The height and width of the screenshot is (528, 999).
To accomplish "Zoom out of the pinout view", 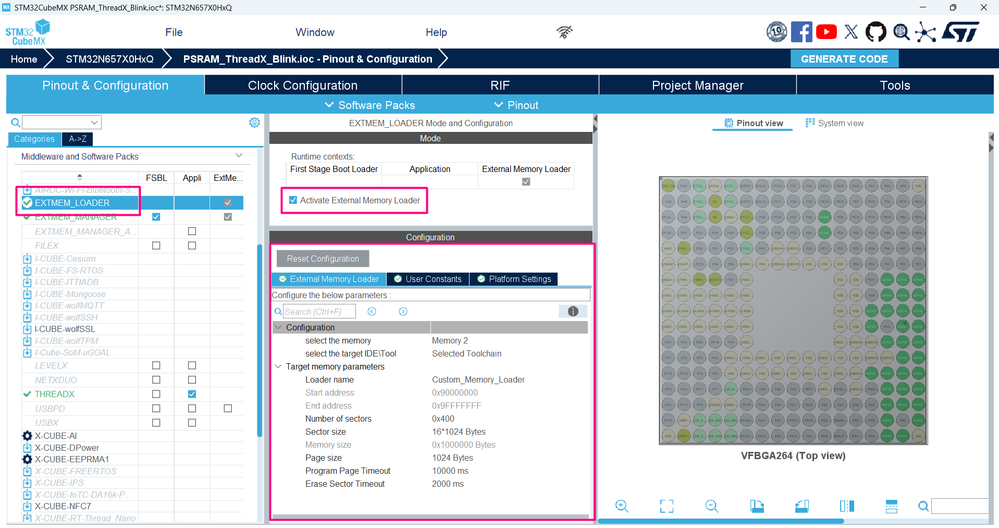I will pos(712,506).
